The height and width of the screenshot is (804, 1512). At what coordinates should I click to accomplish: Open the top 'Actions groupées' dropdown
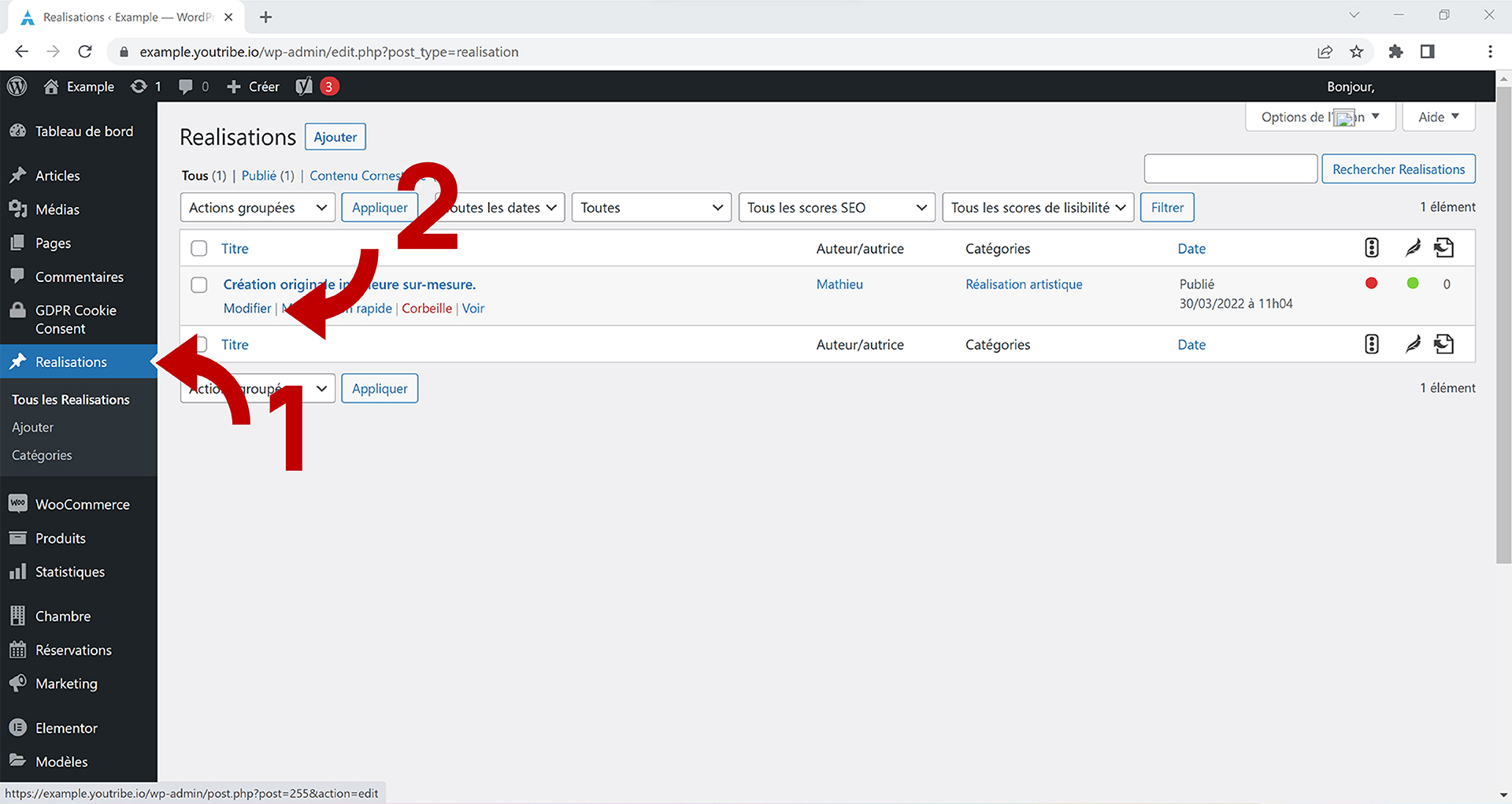pos(258,208)
